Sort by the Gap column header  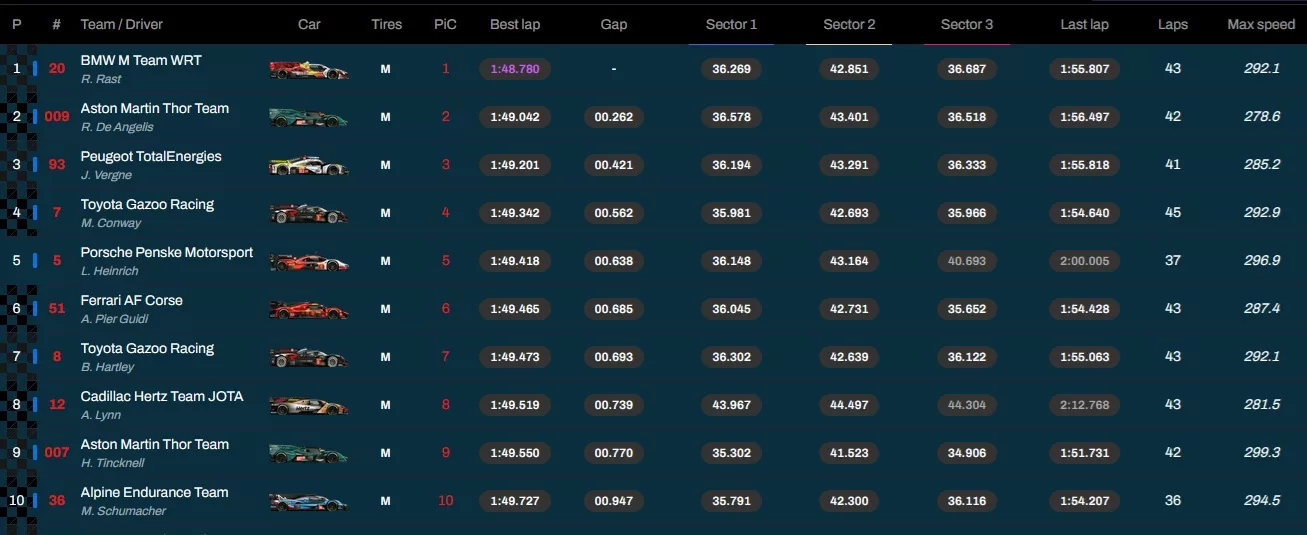[614, 24]
